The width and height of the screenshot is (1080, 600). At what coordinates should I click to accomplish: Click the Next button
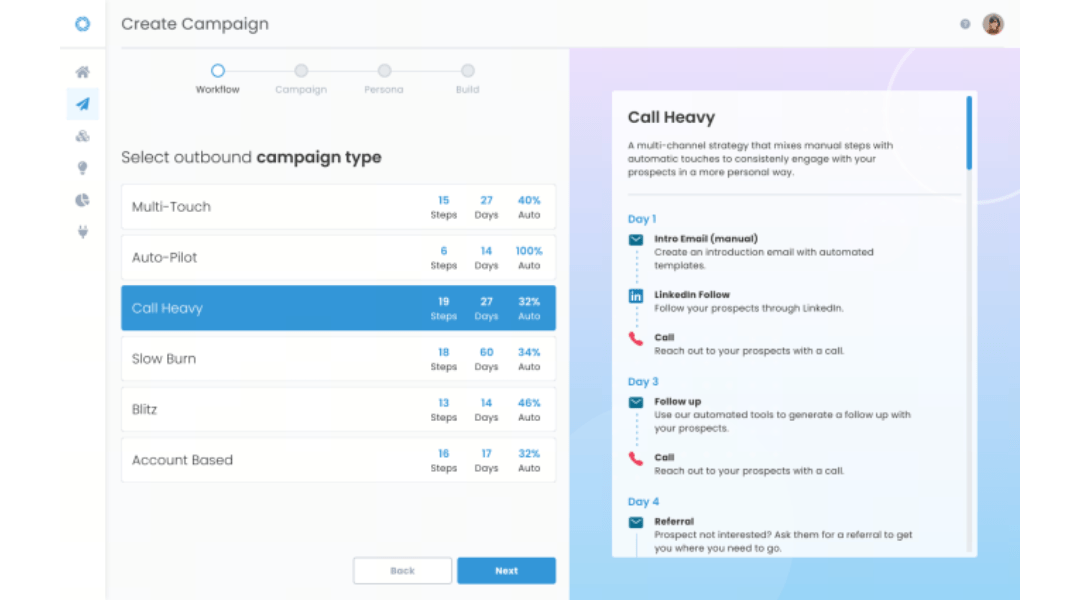(x=506, y=570)
